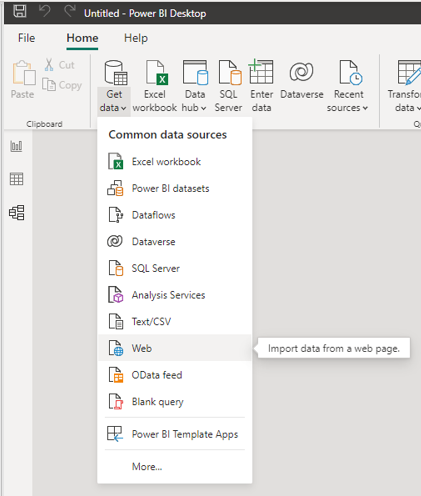Click More... for additional data sources

[x=174, y=466]
